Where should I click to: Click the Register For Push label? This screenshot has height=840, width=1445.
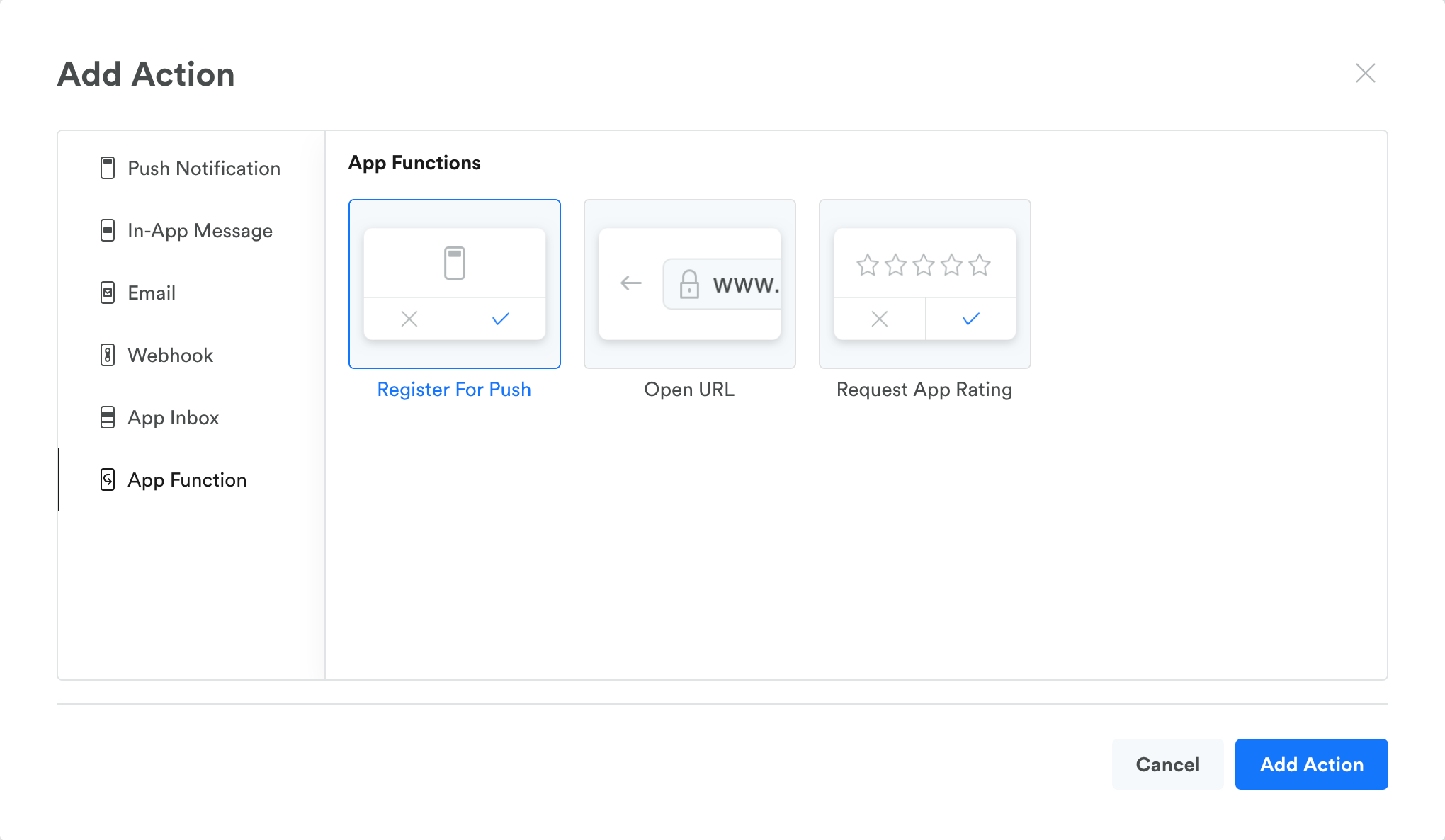click(x=454, y=390)
